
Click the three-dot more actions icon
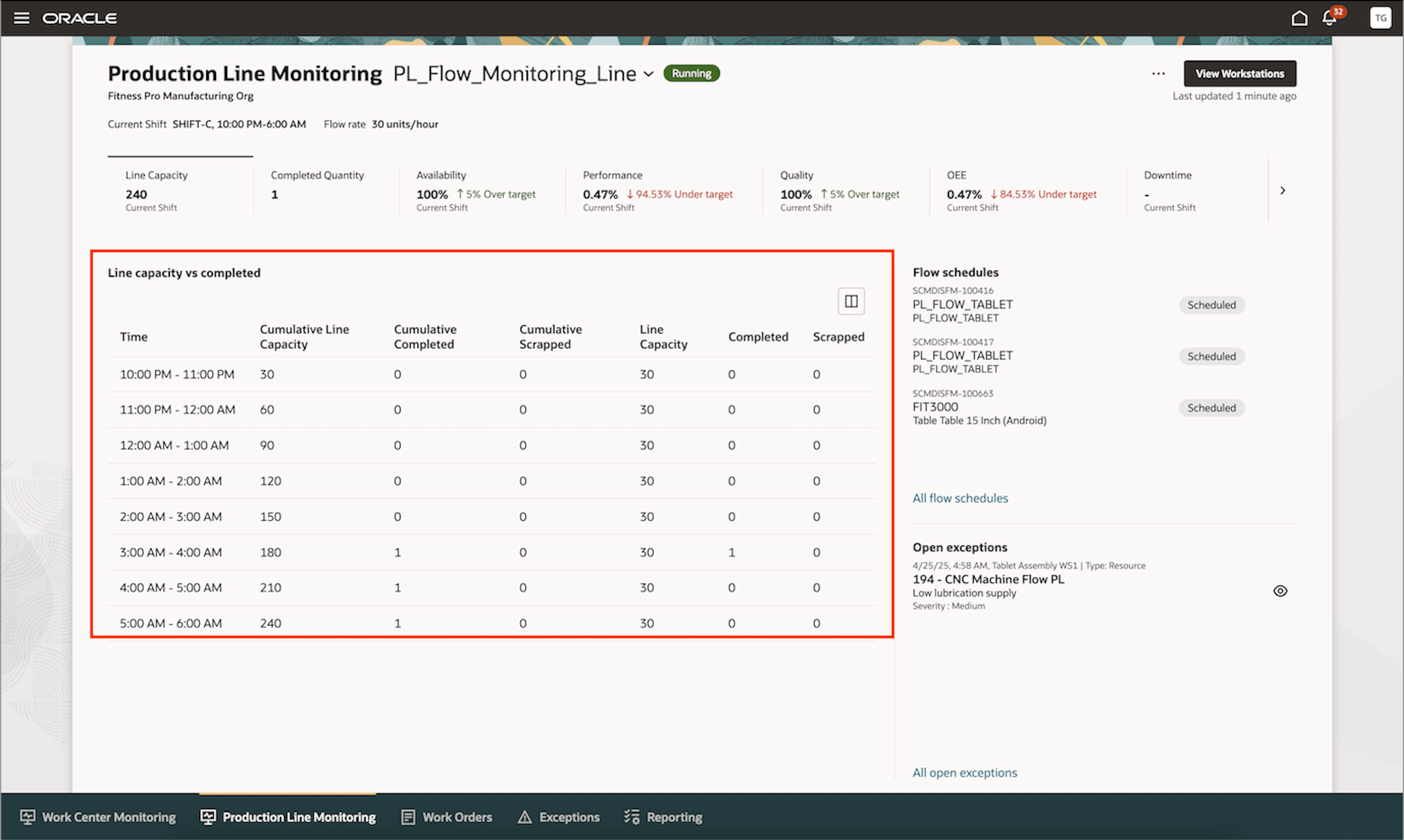(x=1158, y=73)
